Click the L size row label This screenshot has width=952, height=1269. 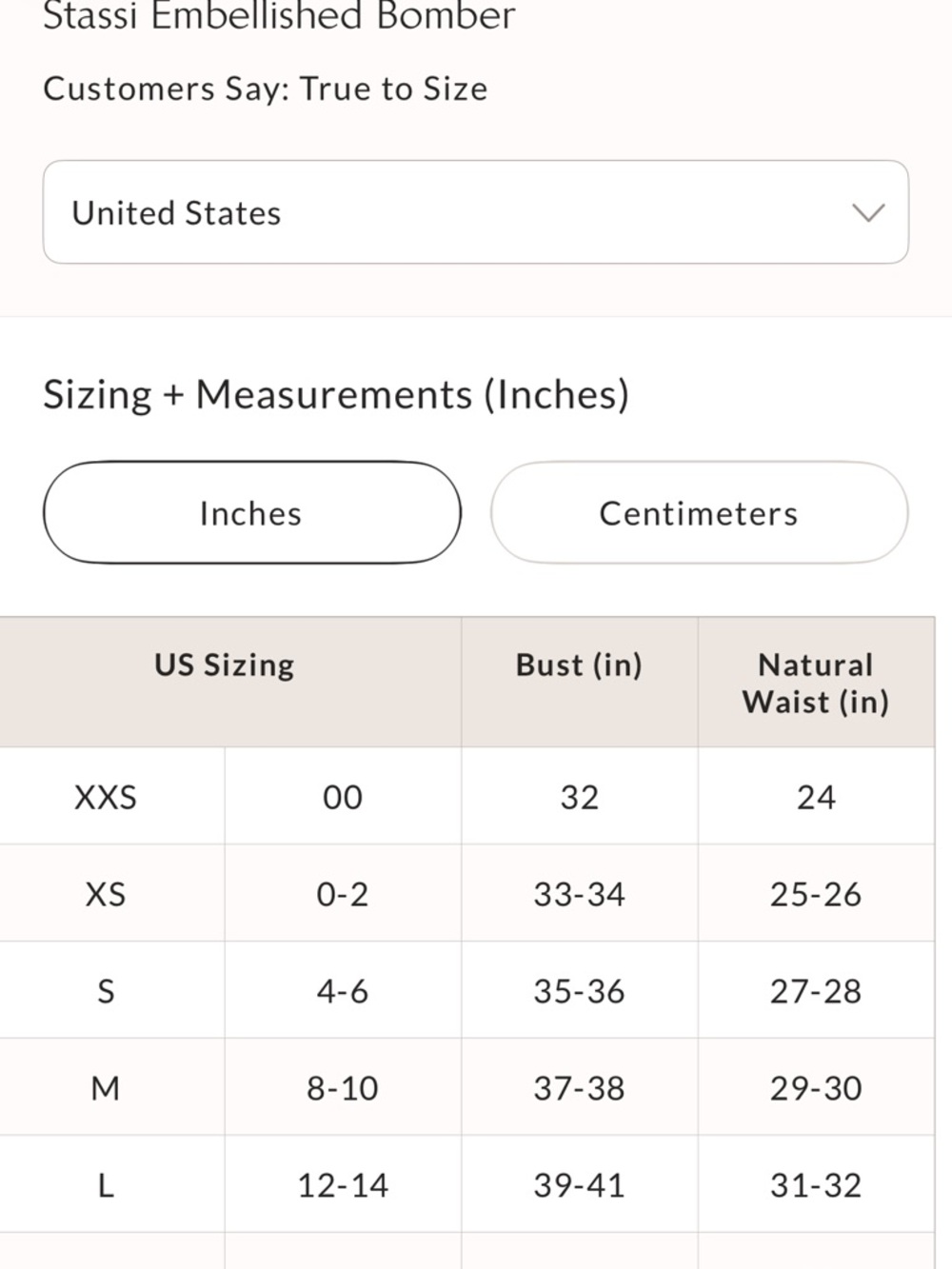pos(106,1185)
